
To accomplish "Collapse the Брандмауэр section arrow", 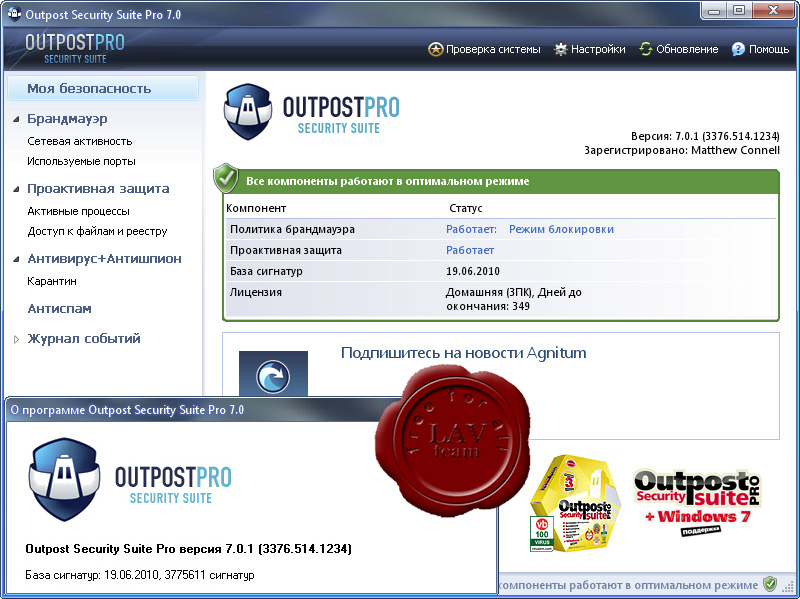I will click(x=16, y=119).
